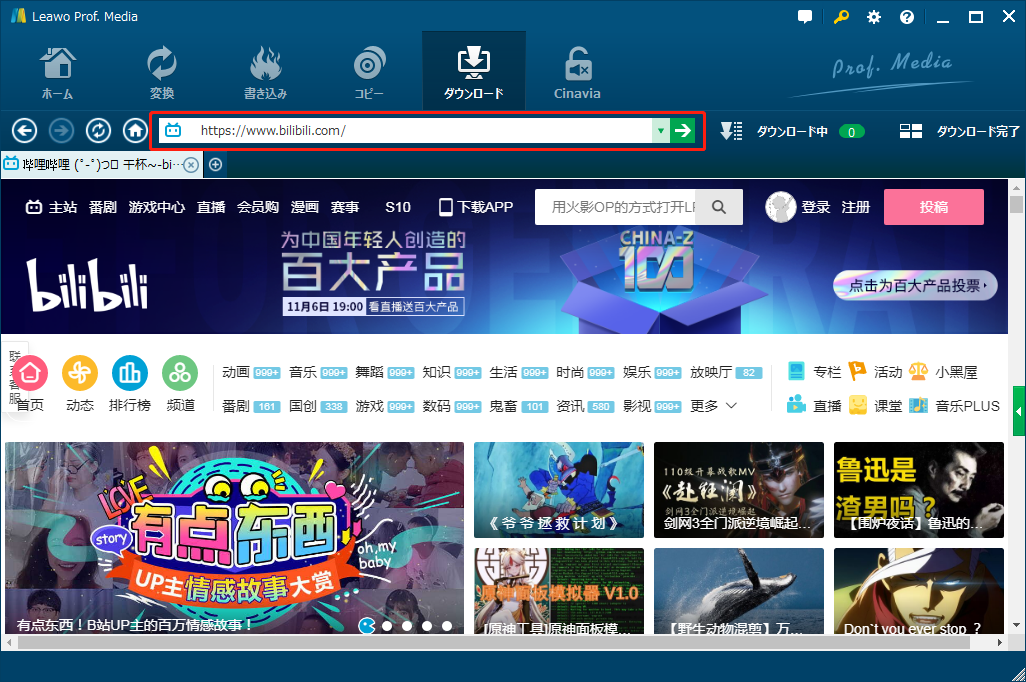
Task: Click 点击为百大产品投票 banner button
Action: [915, 286]
